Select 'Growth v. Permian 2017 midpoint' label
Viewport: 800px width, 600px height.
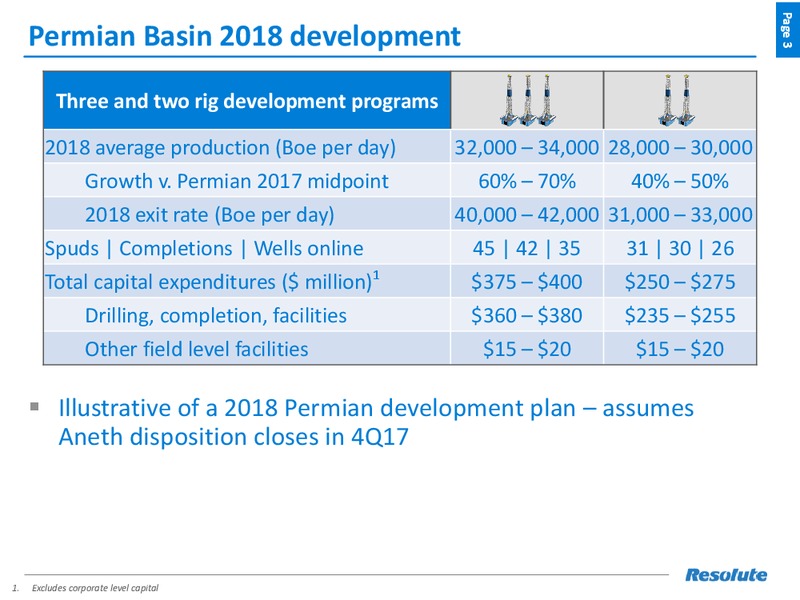[237, 181]
